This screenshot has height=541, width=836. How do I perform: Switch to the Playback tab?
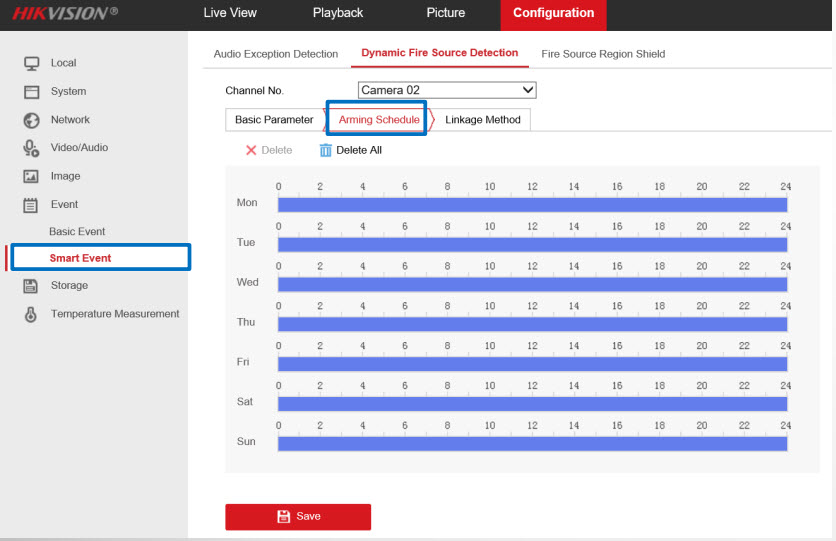point(338,13)
